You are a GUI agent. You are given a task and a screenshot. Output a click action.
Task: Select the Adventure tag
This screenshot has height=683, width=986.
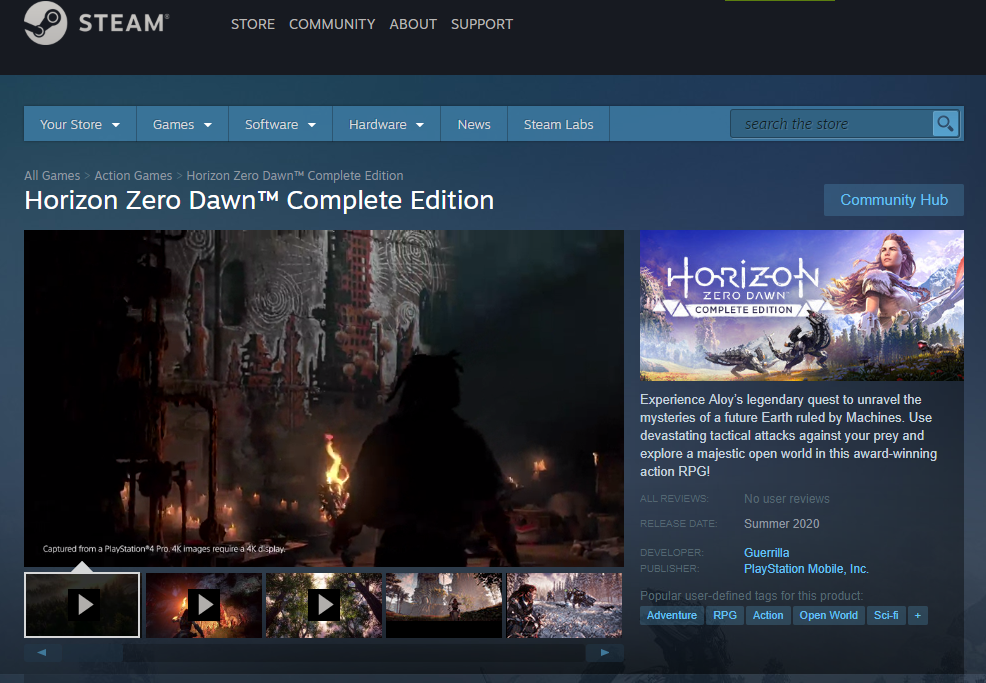(672, 615)
